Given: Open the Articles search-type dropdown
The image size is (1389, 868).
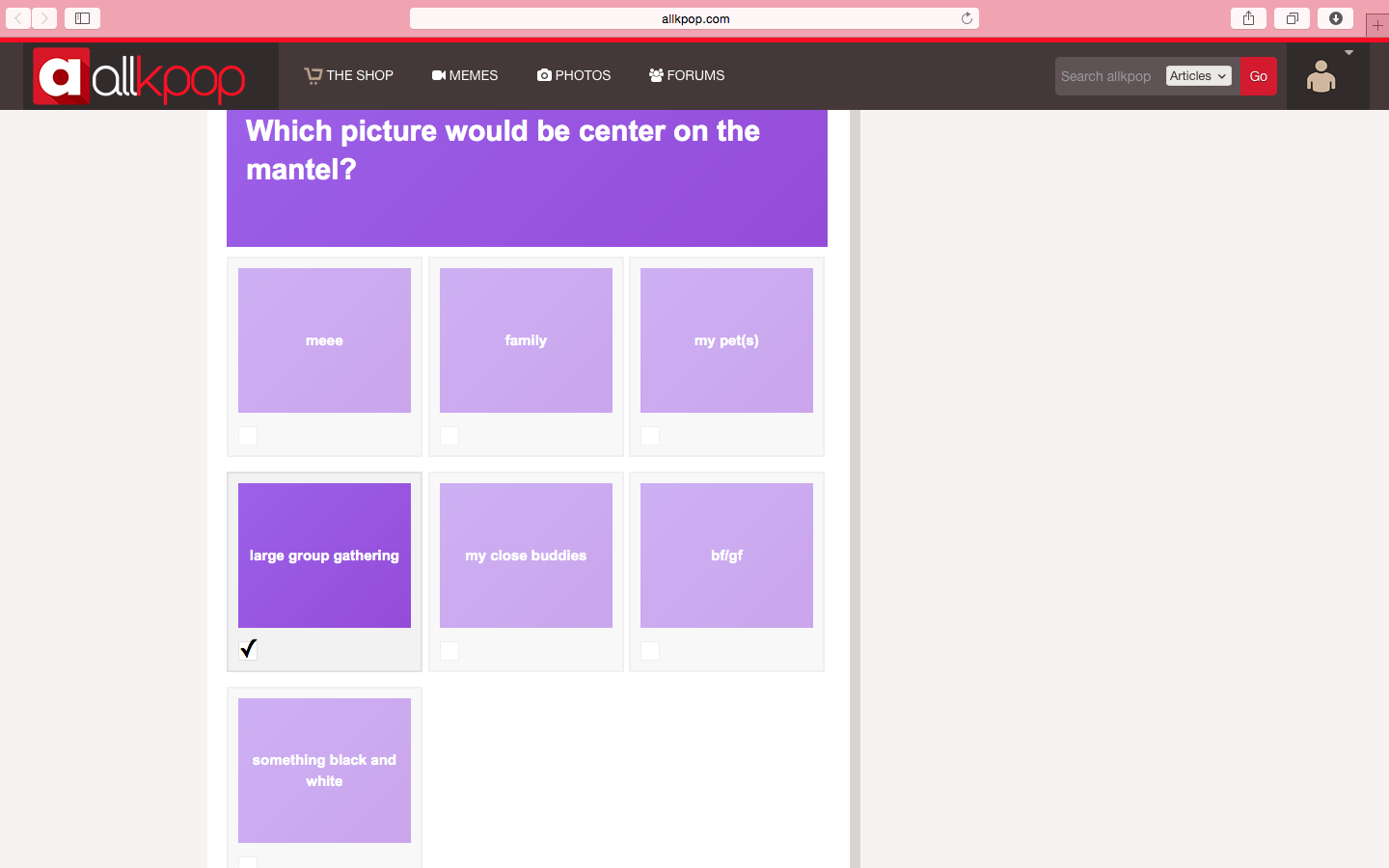Looking at the screenshot, I should tap(1198, 76).
